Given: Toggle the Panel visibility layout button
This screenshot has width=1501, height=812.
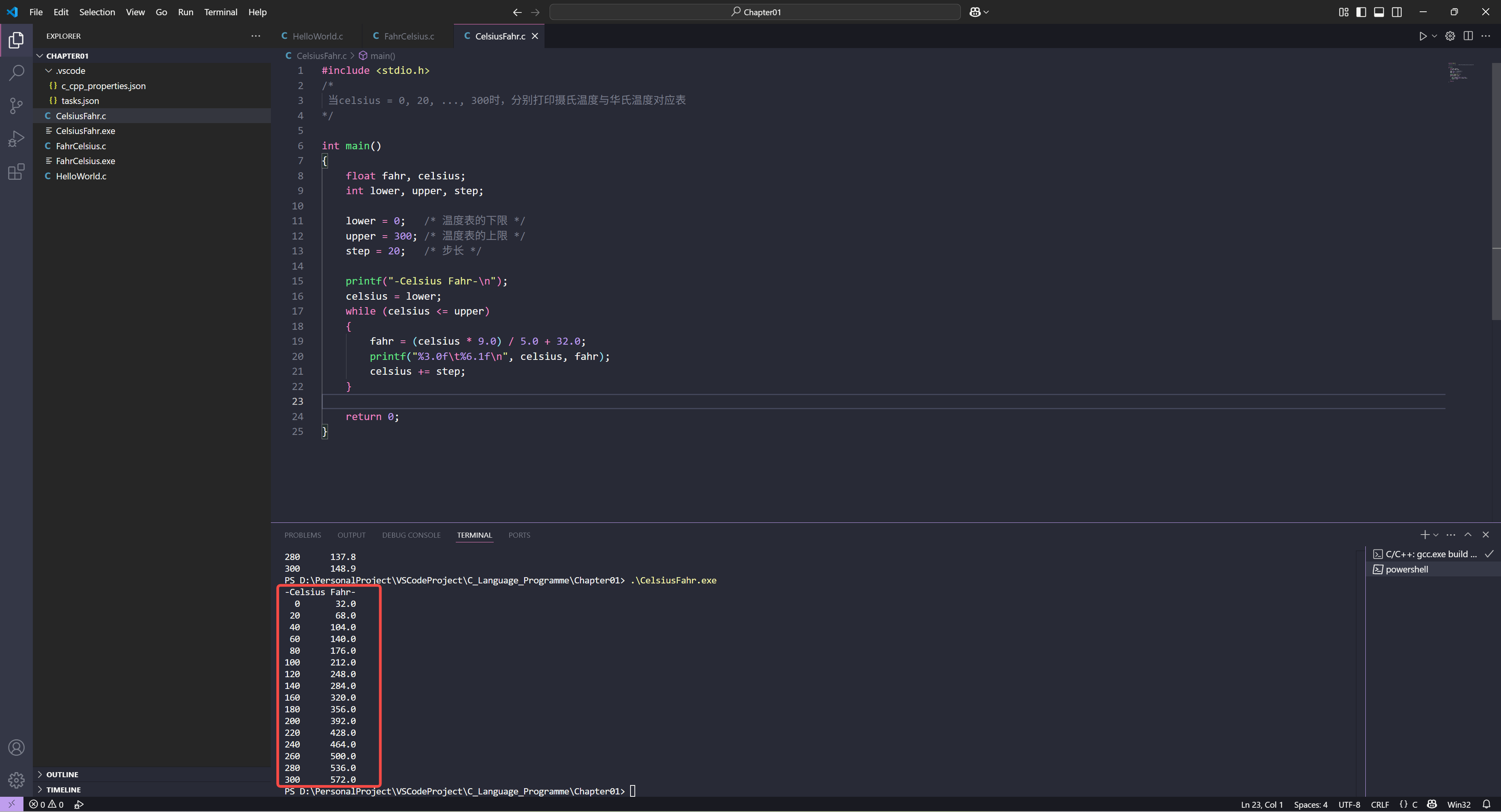Looking at the screenshot, I should [x=1379, y=12].
